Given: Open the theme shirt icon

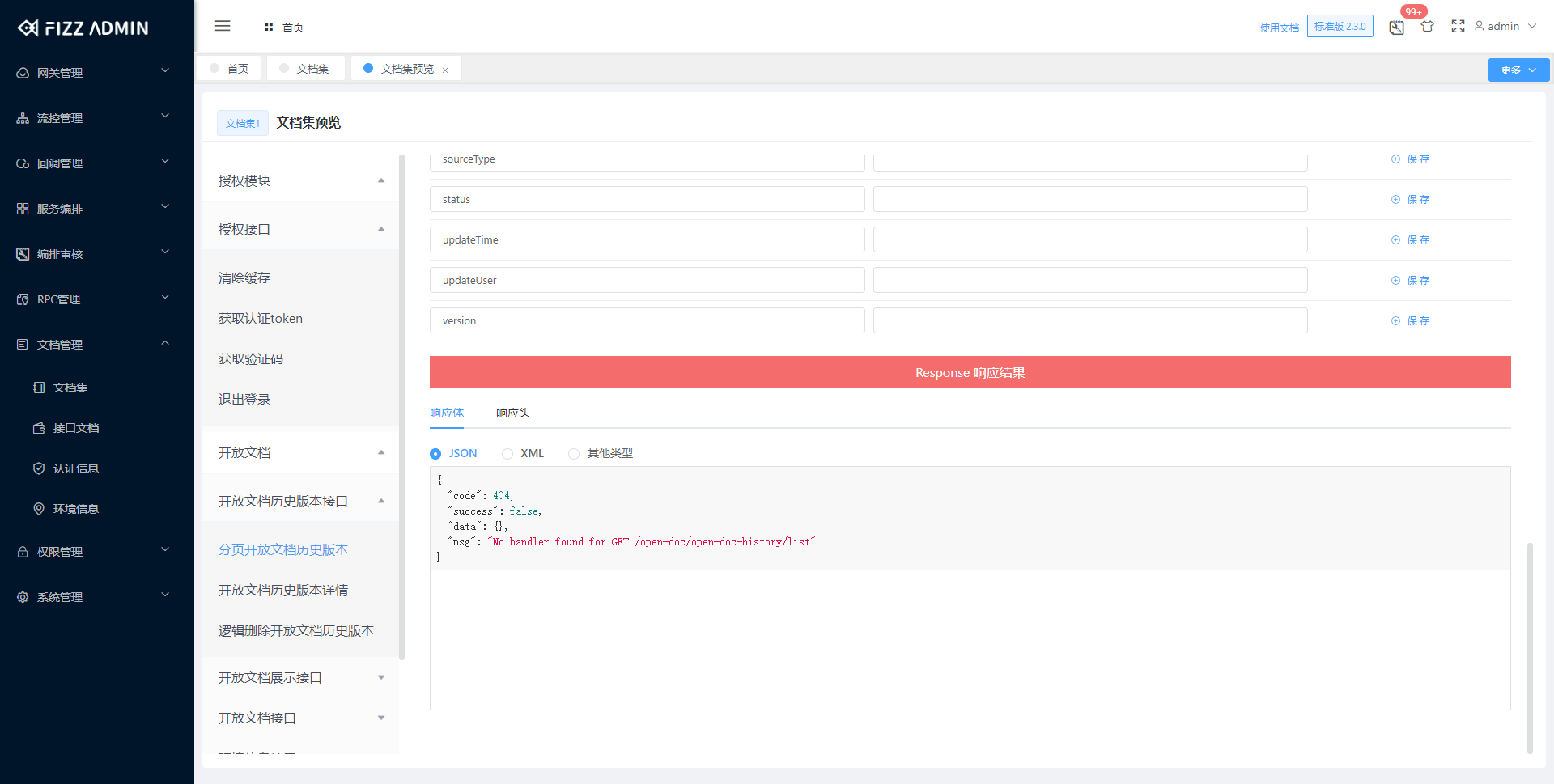Looking at the screenshot, I should 1427,27.
